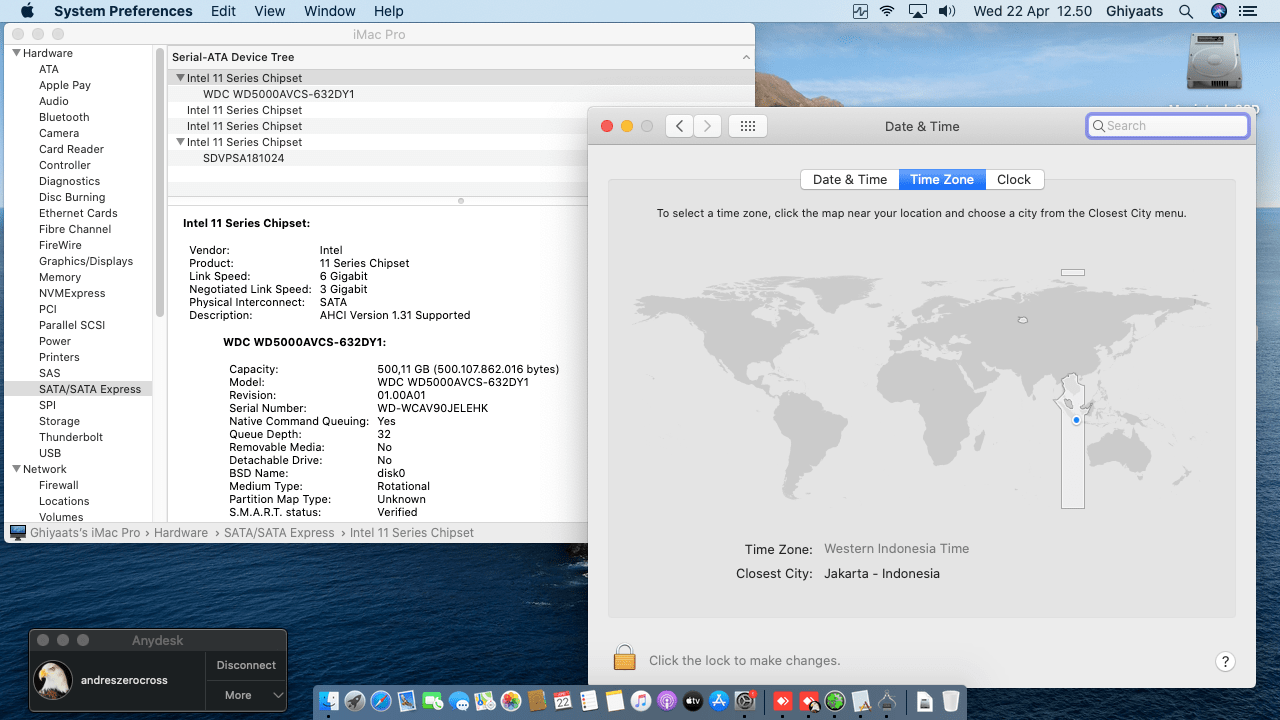Open Maps from the Dock
This screenshot has width=1280, height=720.
click(x=485, y=702)
